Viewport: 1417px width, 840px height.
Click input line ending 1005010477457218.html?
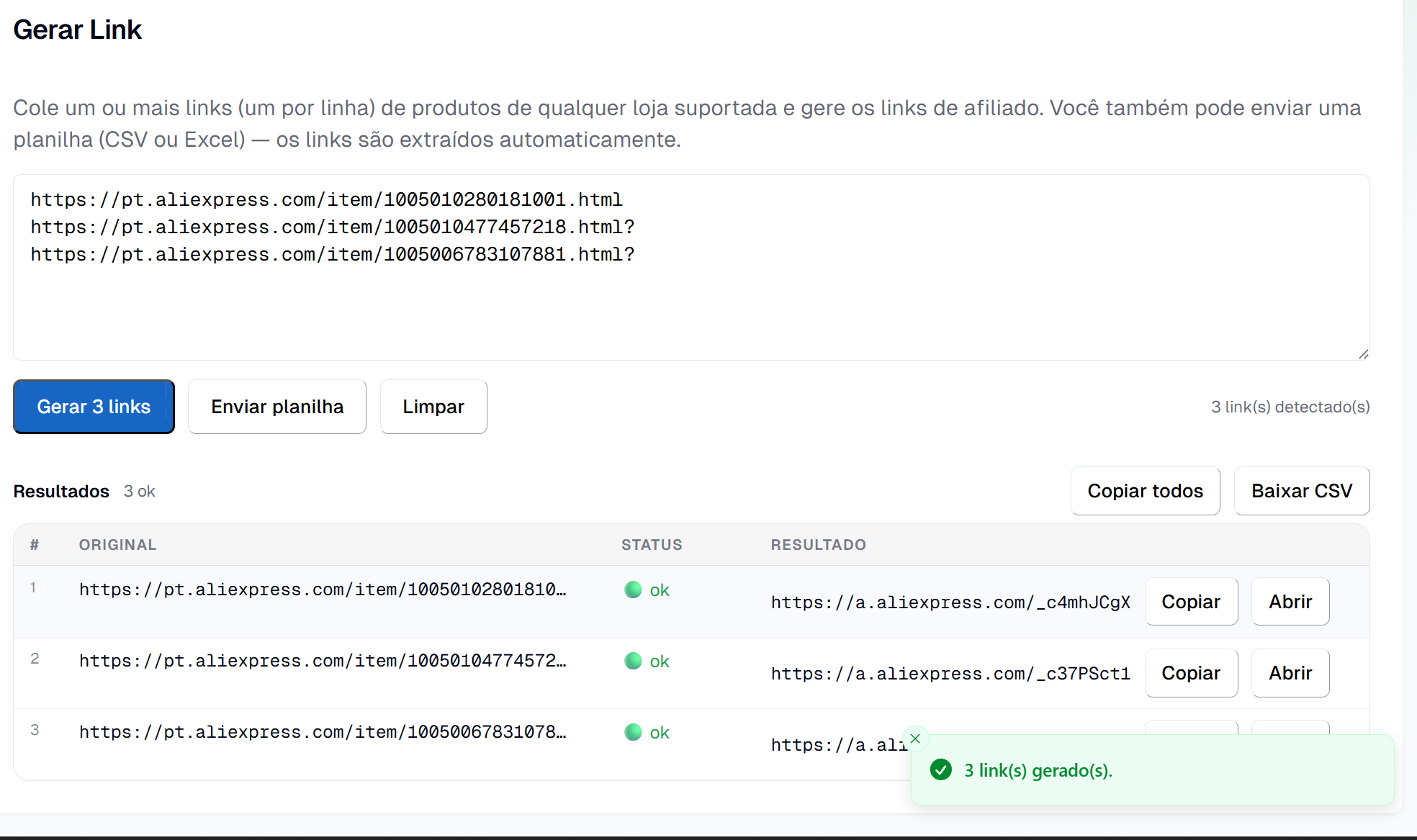coord(333,227)
